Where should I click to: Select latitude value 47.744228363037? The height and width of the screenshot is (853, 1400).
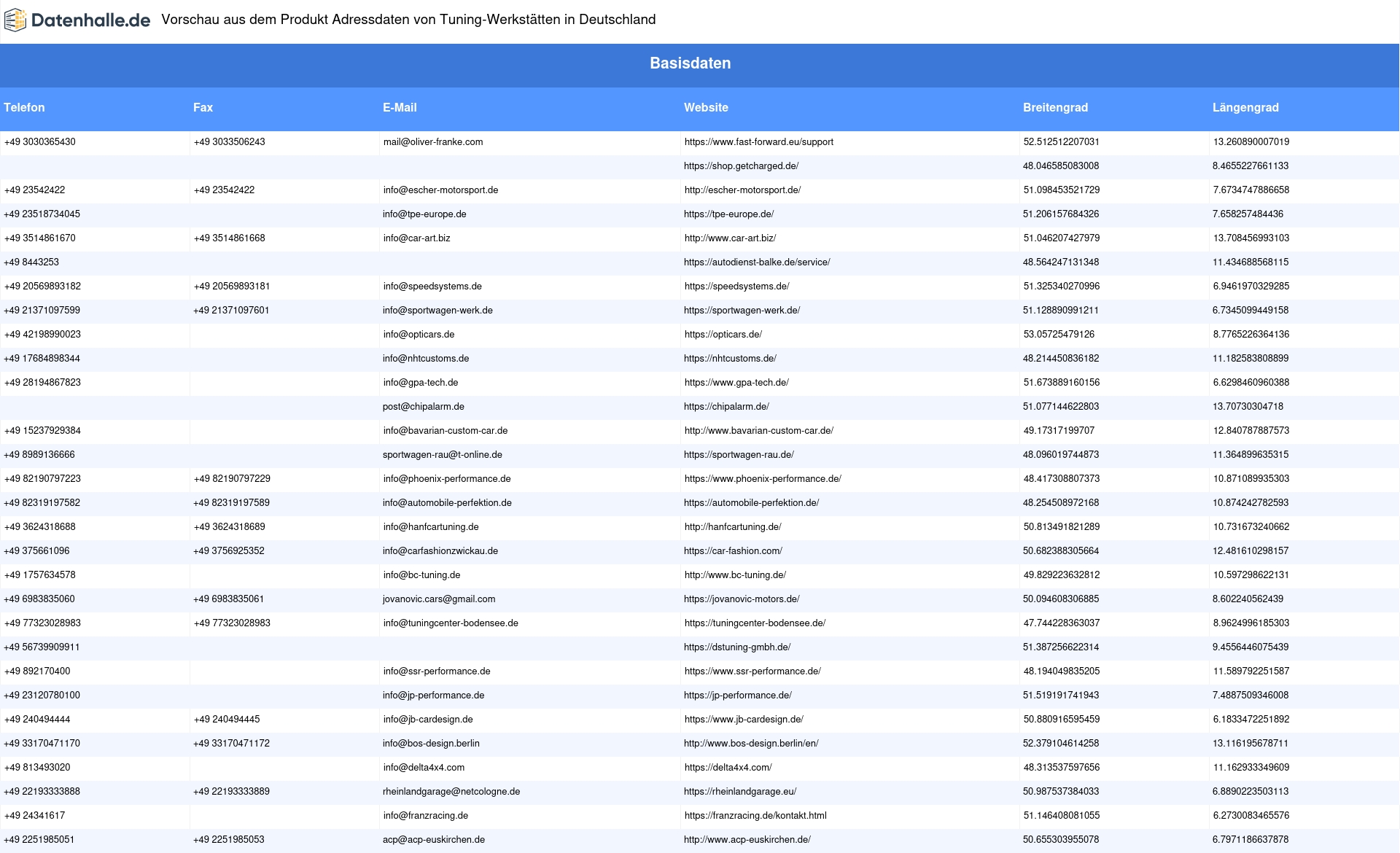pyautogui.click(x=1062, y=623)
